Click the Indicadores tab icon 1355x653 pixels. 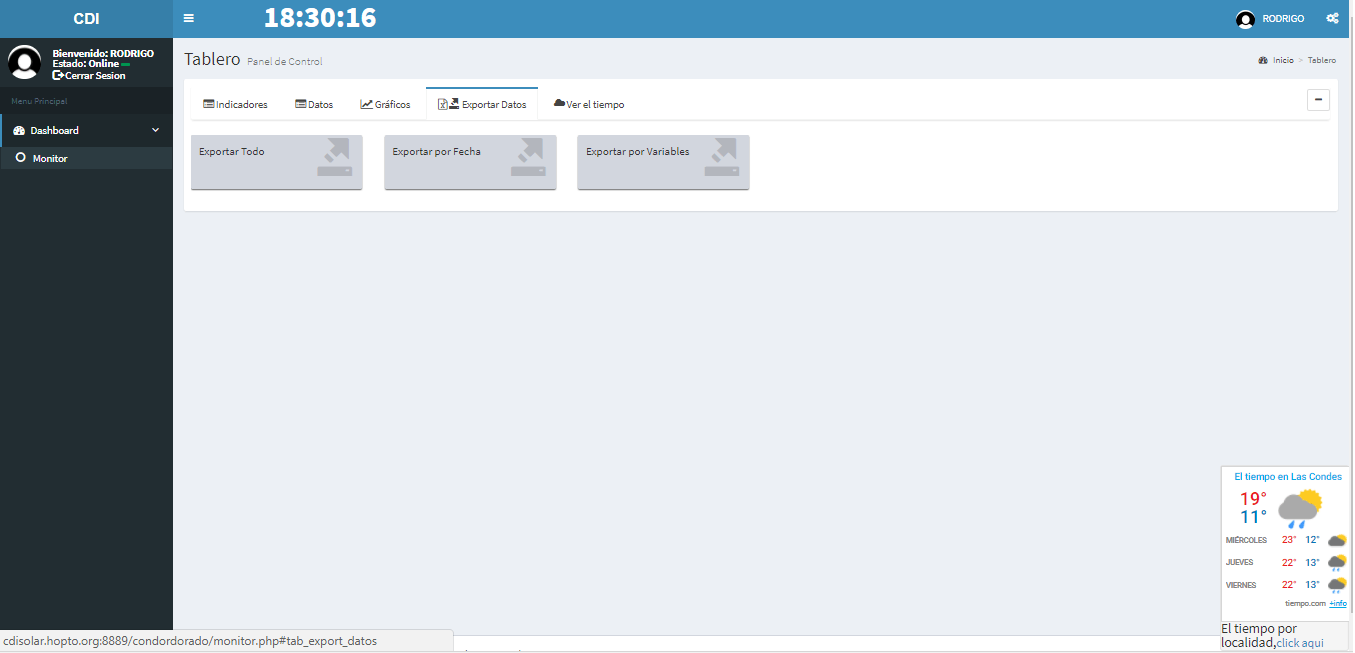point(209,104)
